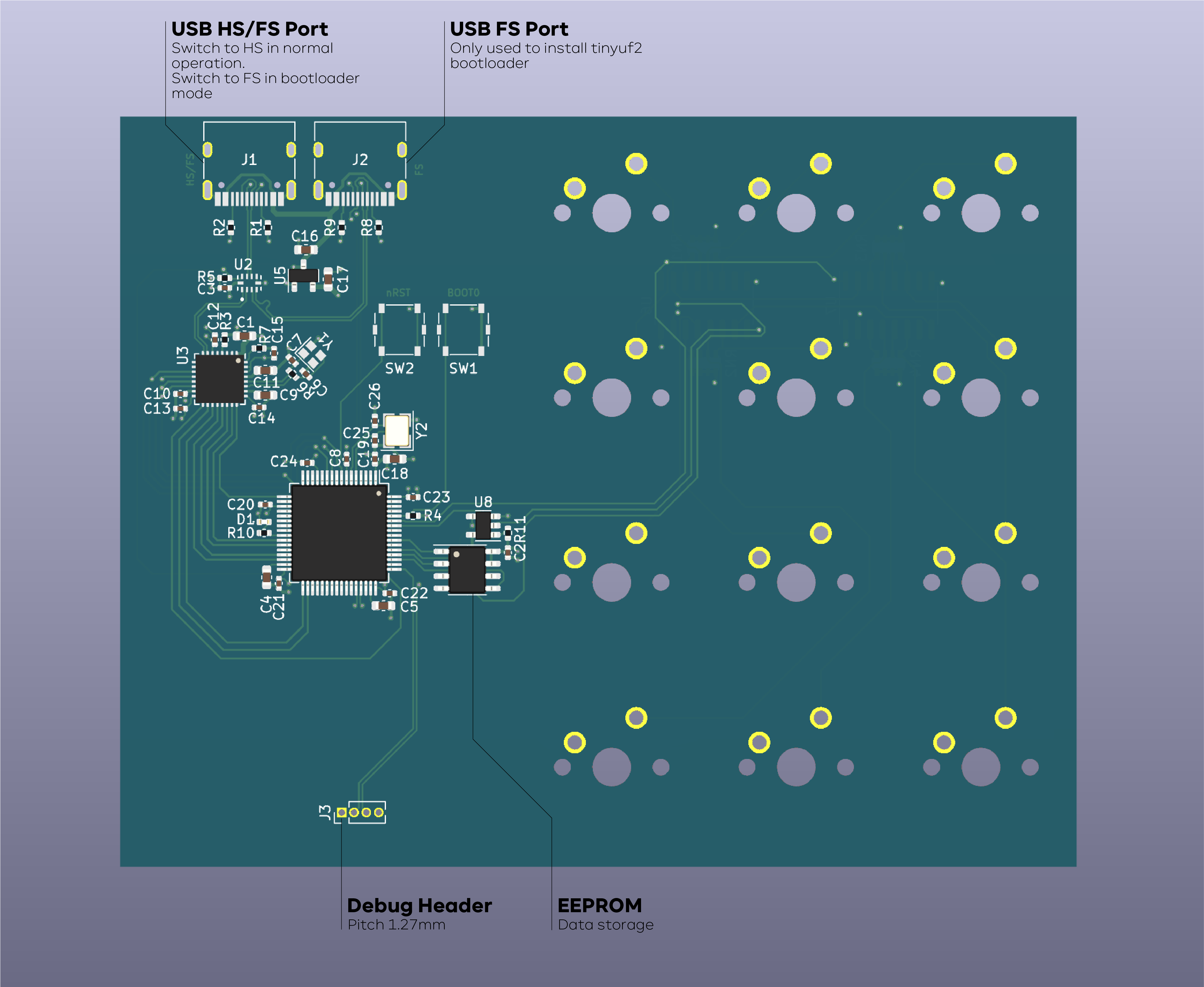The height and width of the screenshot is (987, 1204).
Task: Click the J3 debug header pins
Action: (x=360, y=812)
